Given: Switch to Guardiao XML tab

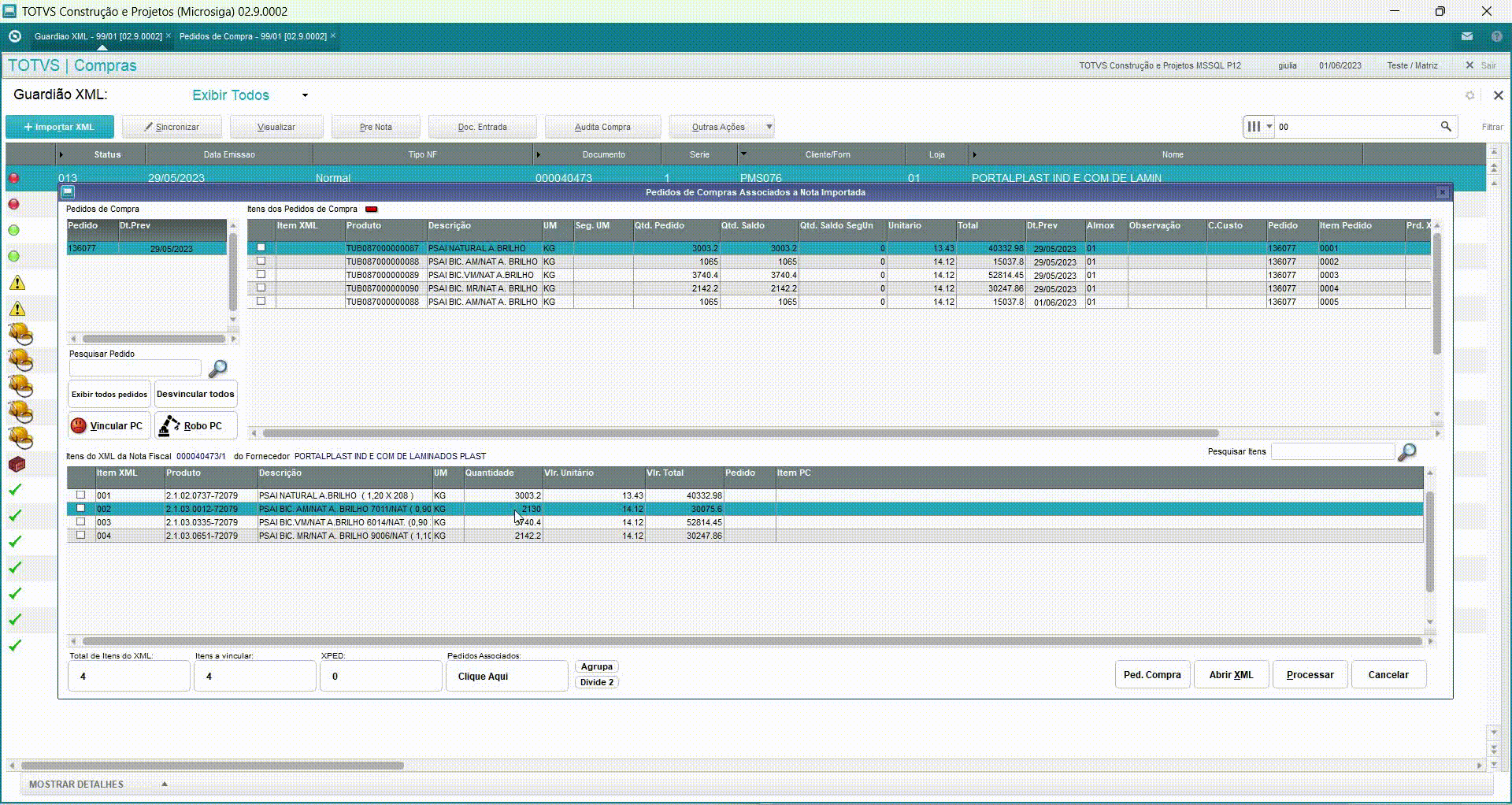Looking at the screenshot, I should [x=98, y=36].
